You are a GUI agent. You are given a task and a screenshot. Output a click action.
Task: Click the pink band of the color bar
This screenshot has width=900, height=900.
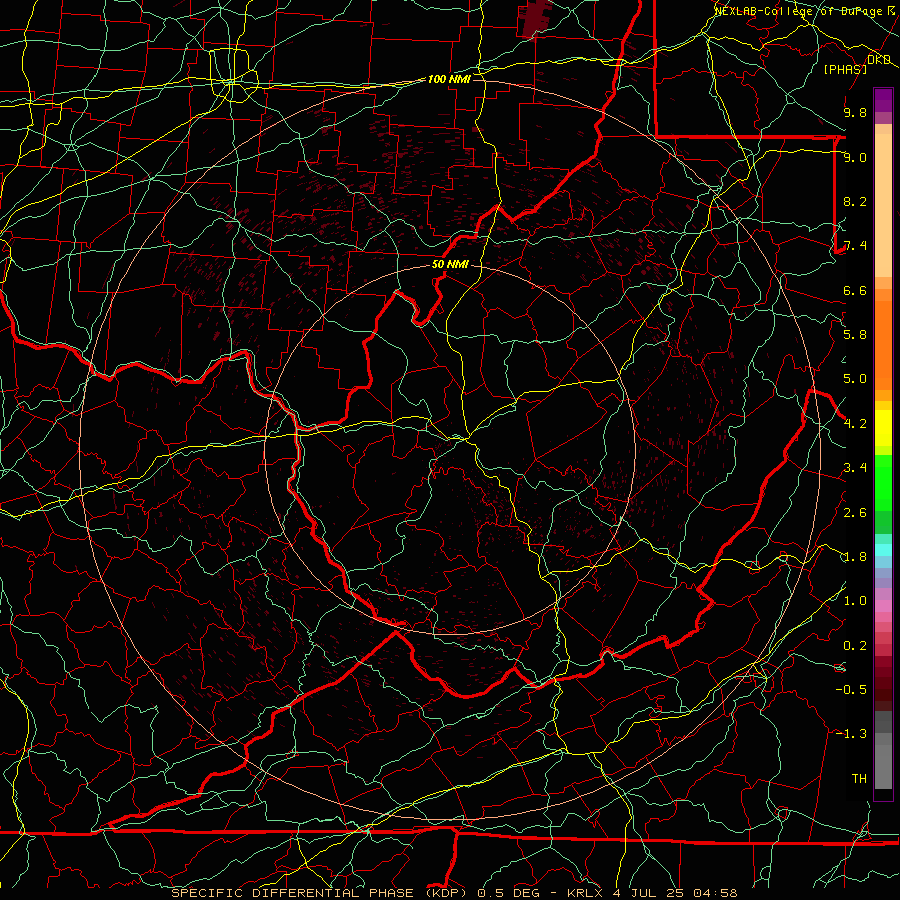[883, 606]
